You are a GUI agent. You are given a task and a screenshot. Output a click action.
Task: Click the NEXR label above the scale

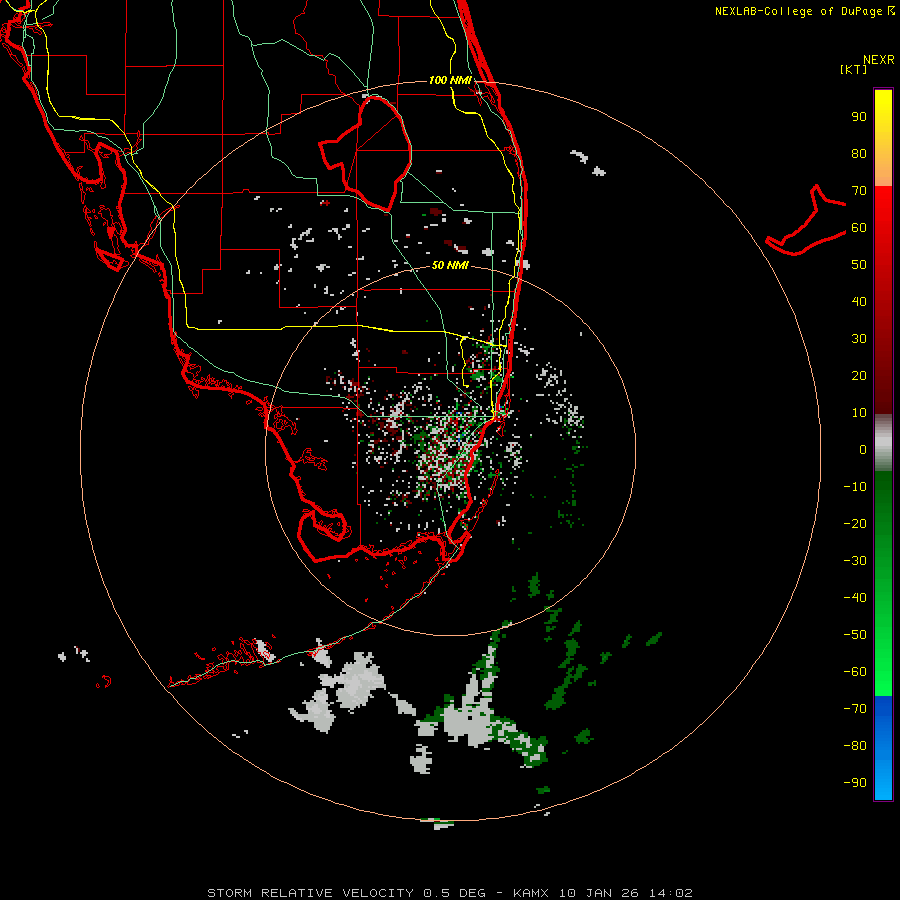(x=879, y=60)
